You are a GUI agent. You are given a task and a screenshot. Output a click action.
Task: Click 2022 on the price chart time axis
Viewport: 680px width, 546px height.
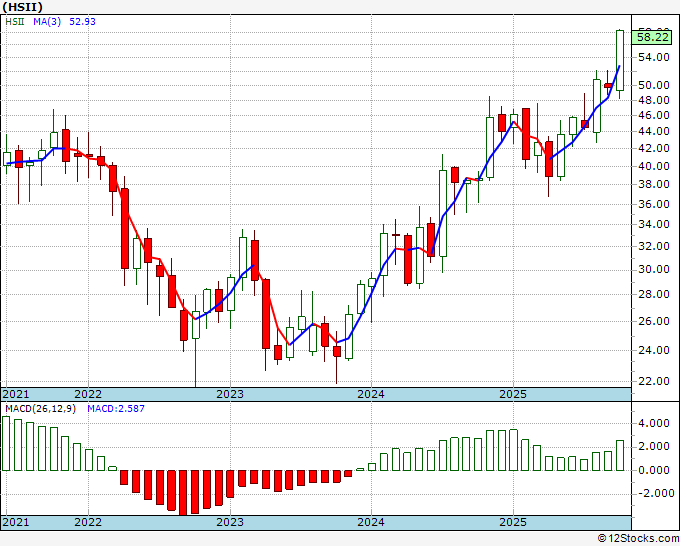tap(88, 394)
